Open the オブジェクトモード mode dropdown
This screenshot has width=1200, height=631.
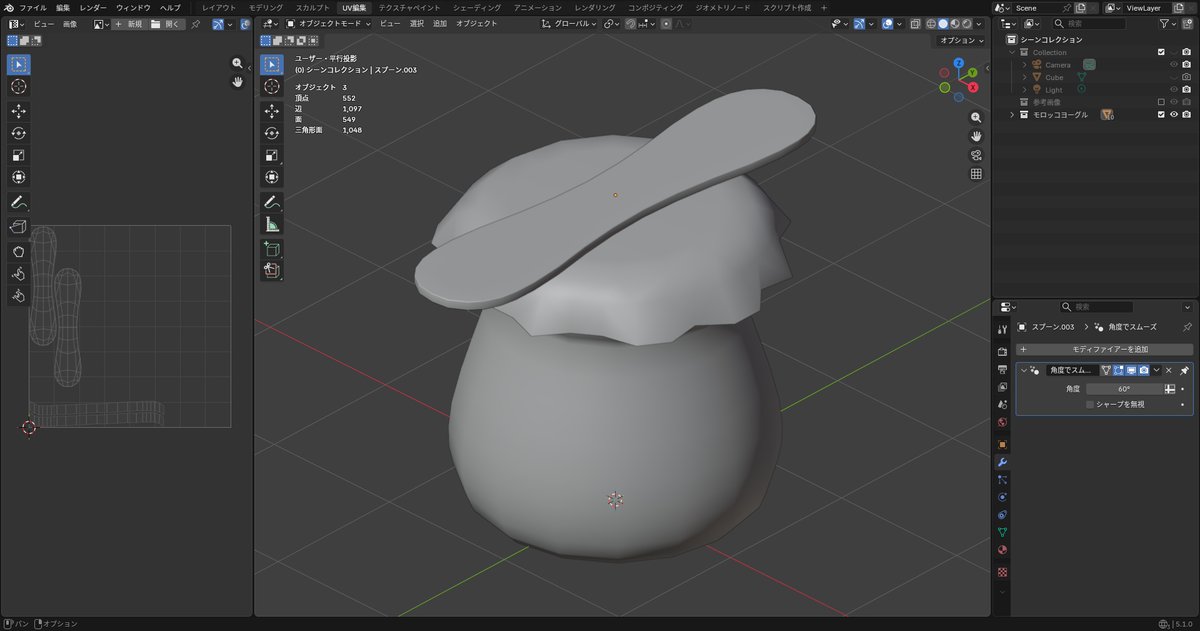[x=327, y=23]
